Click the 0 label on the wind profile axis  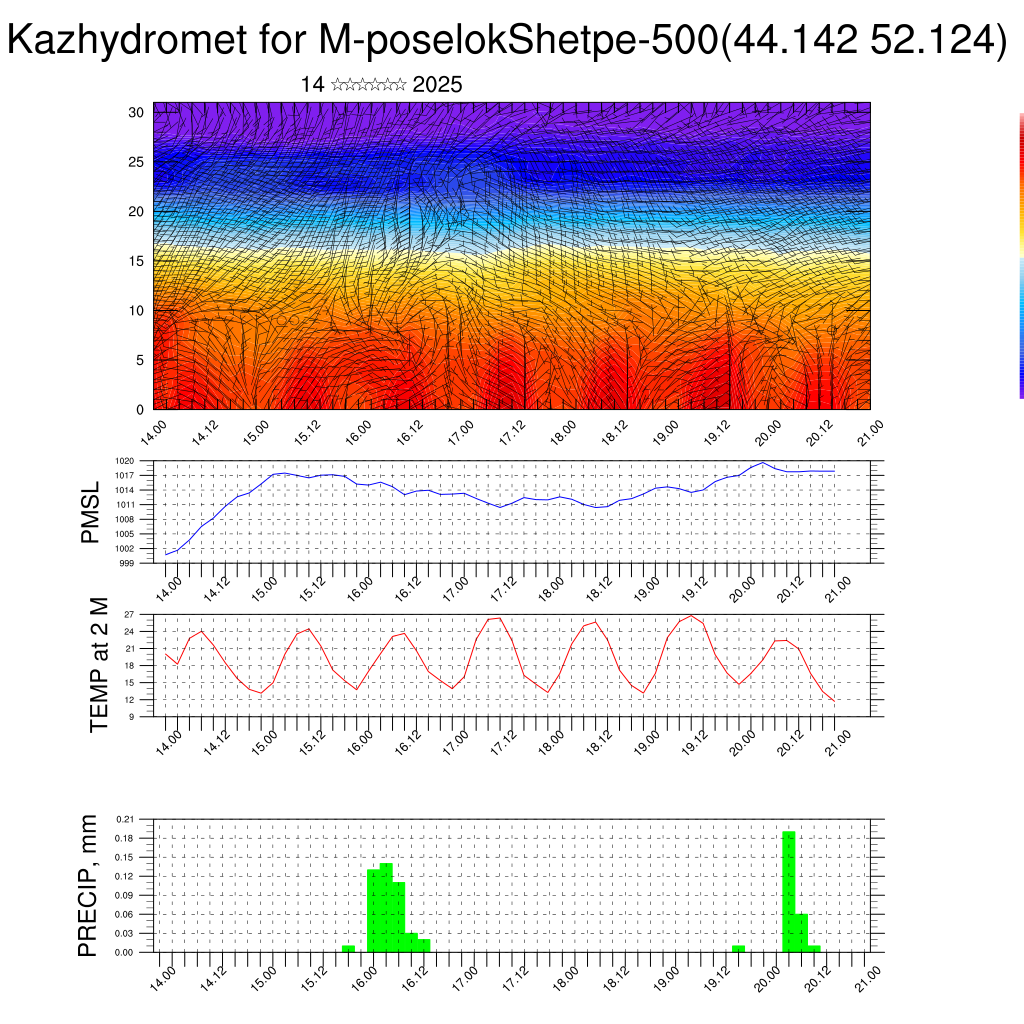[140, 410]
